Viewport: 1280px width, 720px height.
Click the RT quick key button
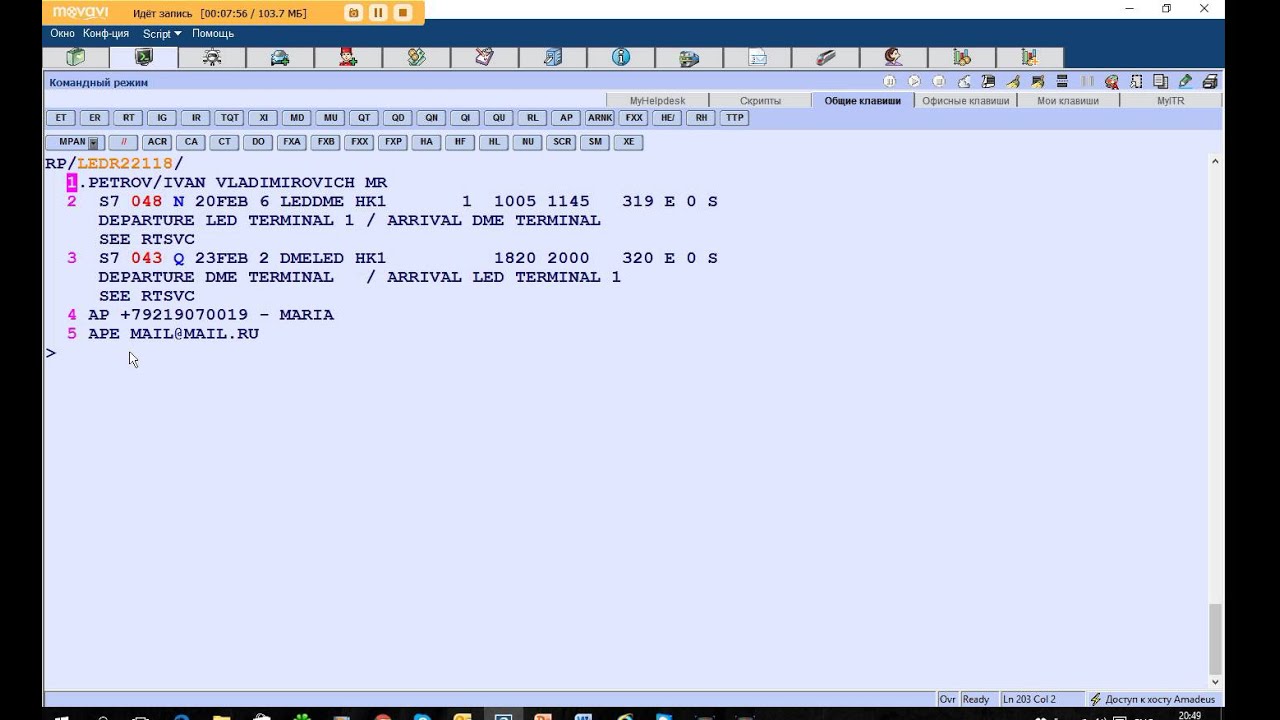coord(129,118)
